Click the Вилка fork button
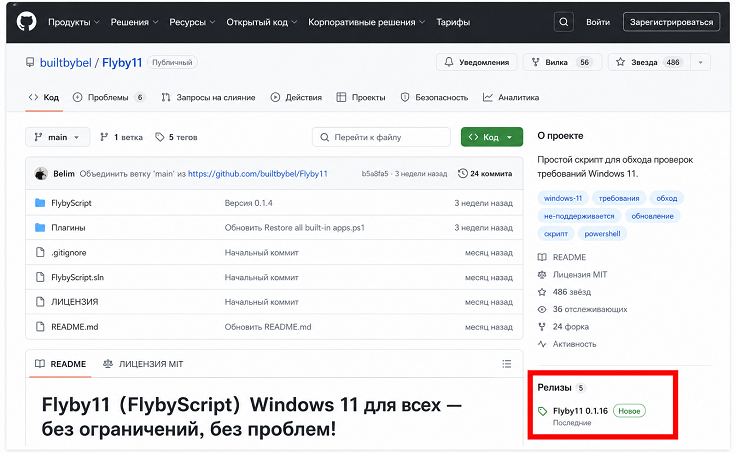Image resolution: width=735 pixels, height=453 pixels. point(562,62)
